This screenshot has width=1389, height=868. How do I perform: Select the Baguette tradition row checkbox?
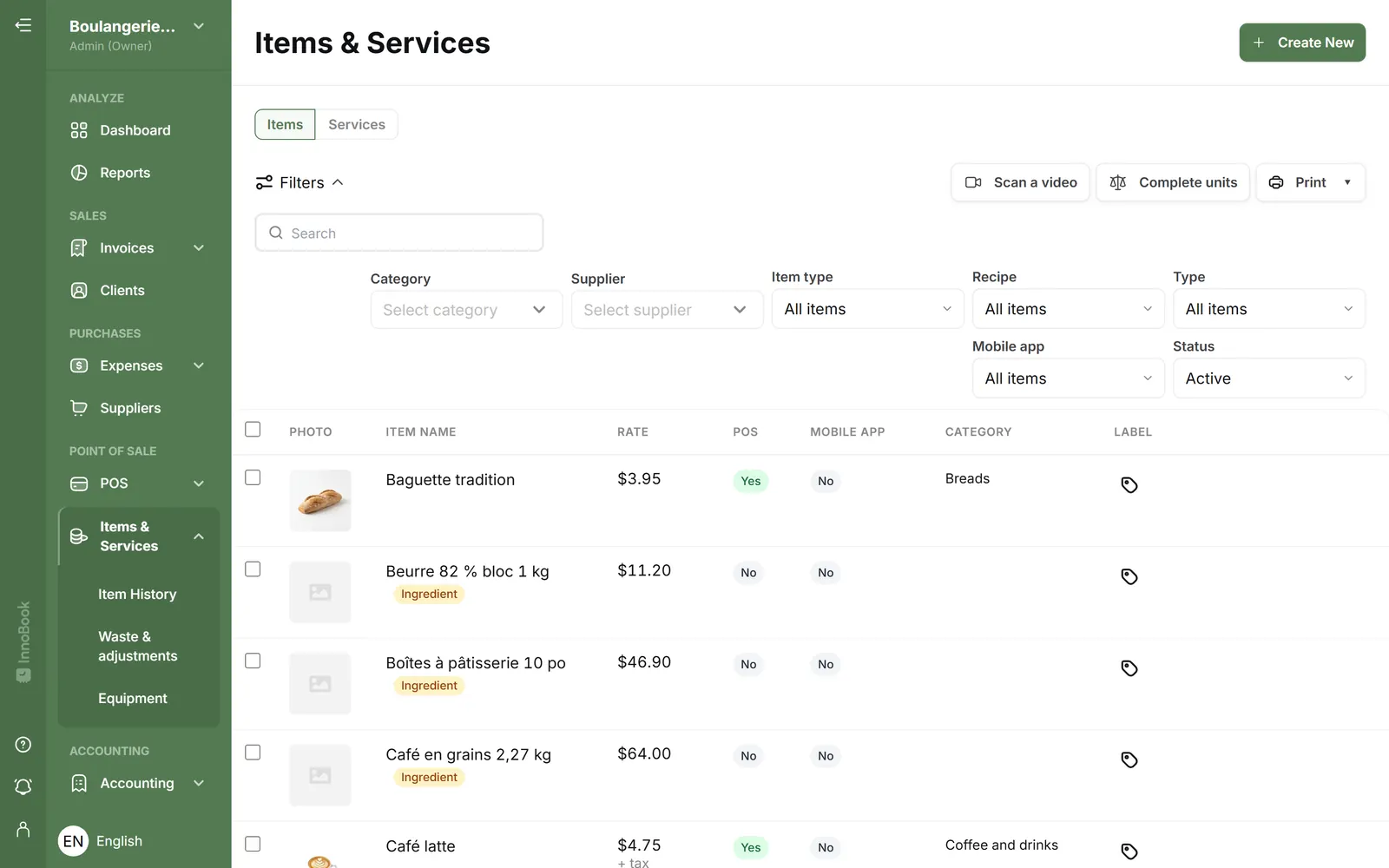(x=253, y=477)
